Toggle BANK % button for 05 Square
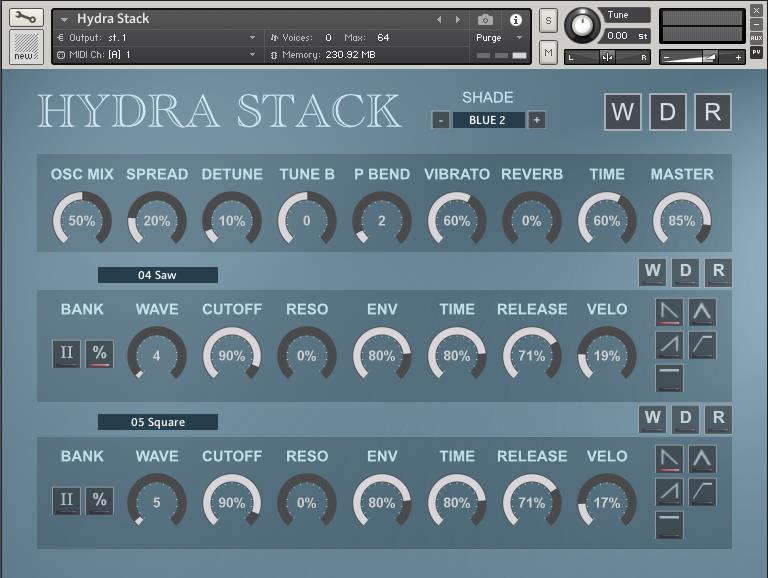The image size is (768, 578). point(99,501)
